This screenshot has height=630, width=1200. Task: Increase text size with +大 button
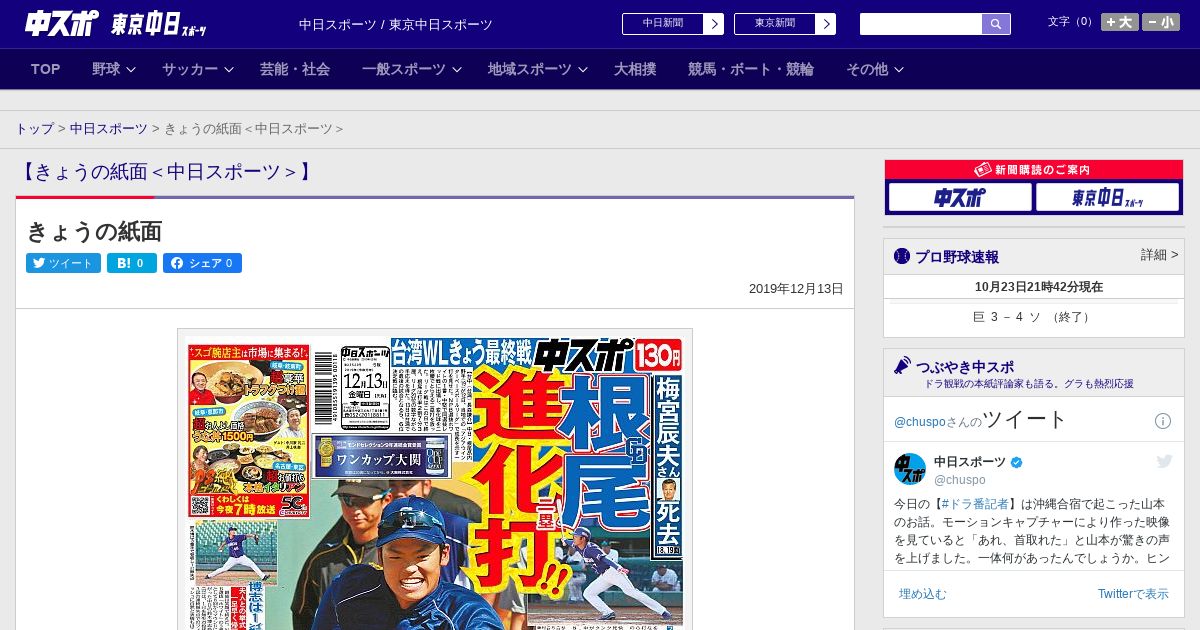[x=1119, y=22]
